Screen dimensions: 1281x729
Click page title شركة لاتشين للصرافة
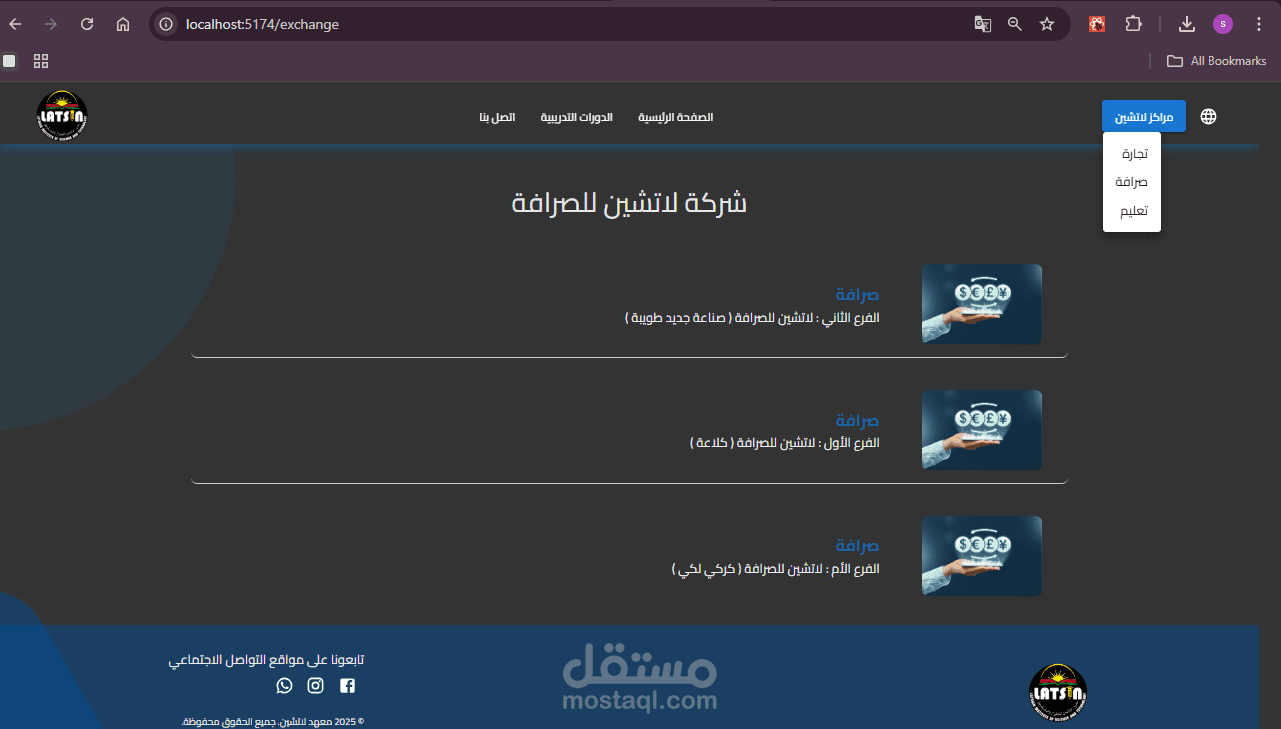click(630, 203)
